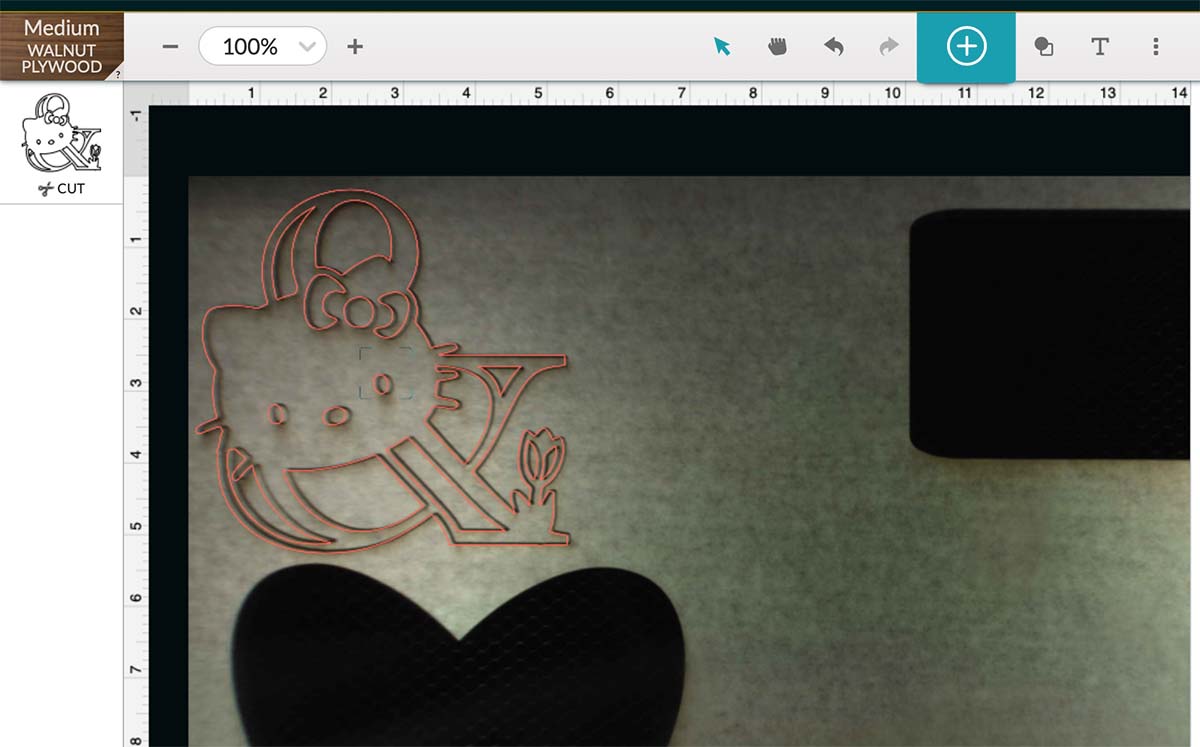Viewport: 1200px width, 747px height.
Task: Select the arrow pointer tool
Action: pyautogui.click(x=722, y=46)
